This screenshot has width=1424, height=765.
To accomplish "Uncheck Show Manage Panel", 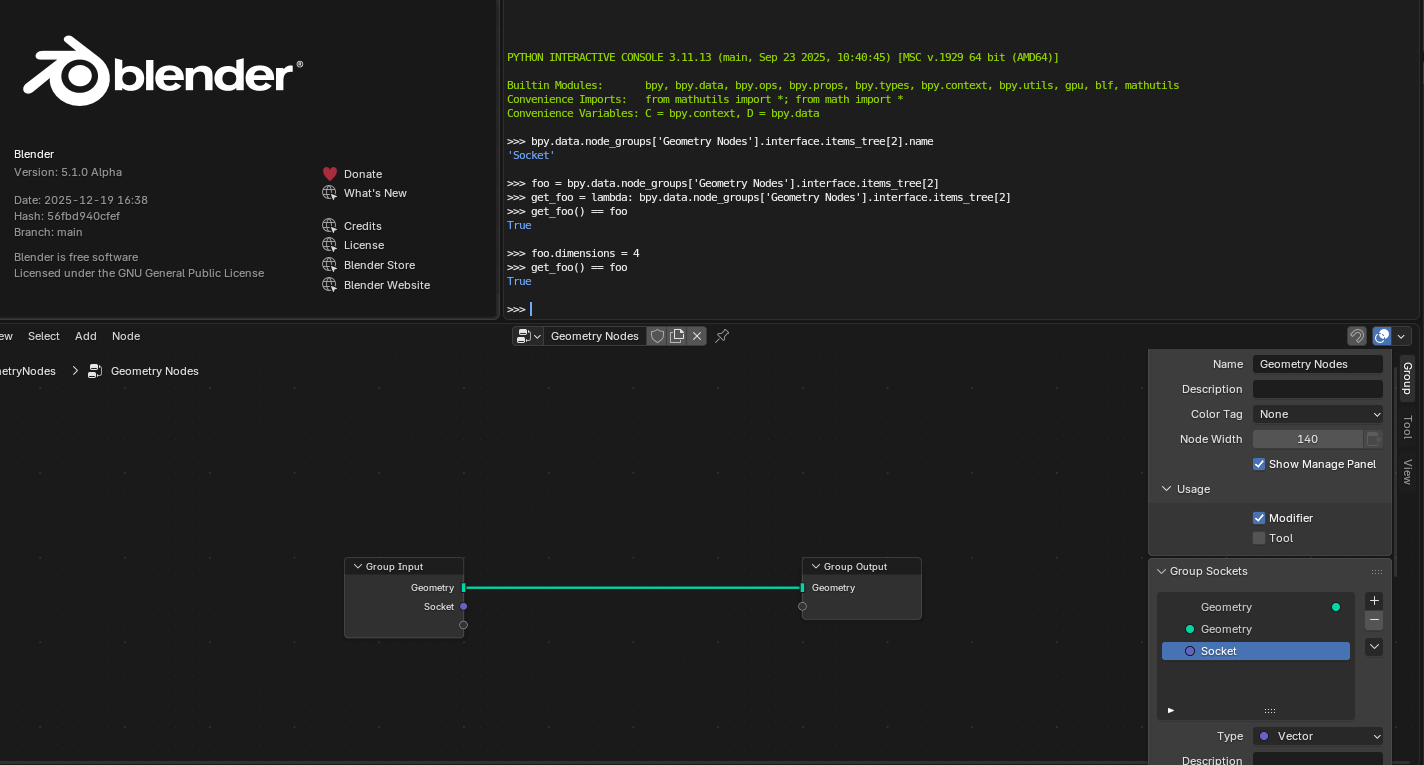I will (1259, 464).
